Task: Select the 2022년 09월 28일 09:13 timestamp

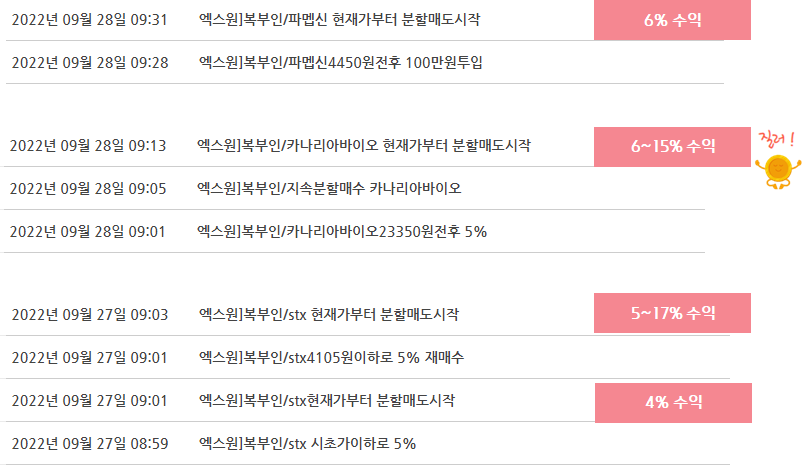Action: pyautogui.click(x=88, y=146)
